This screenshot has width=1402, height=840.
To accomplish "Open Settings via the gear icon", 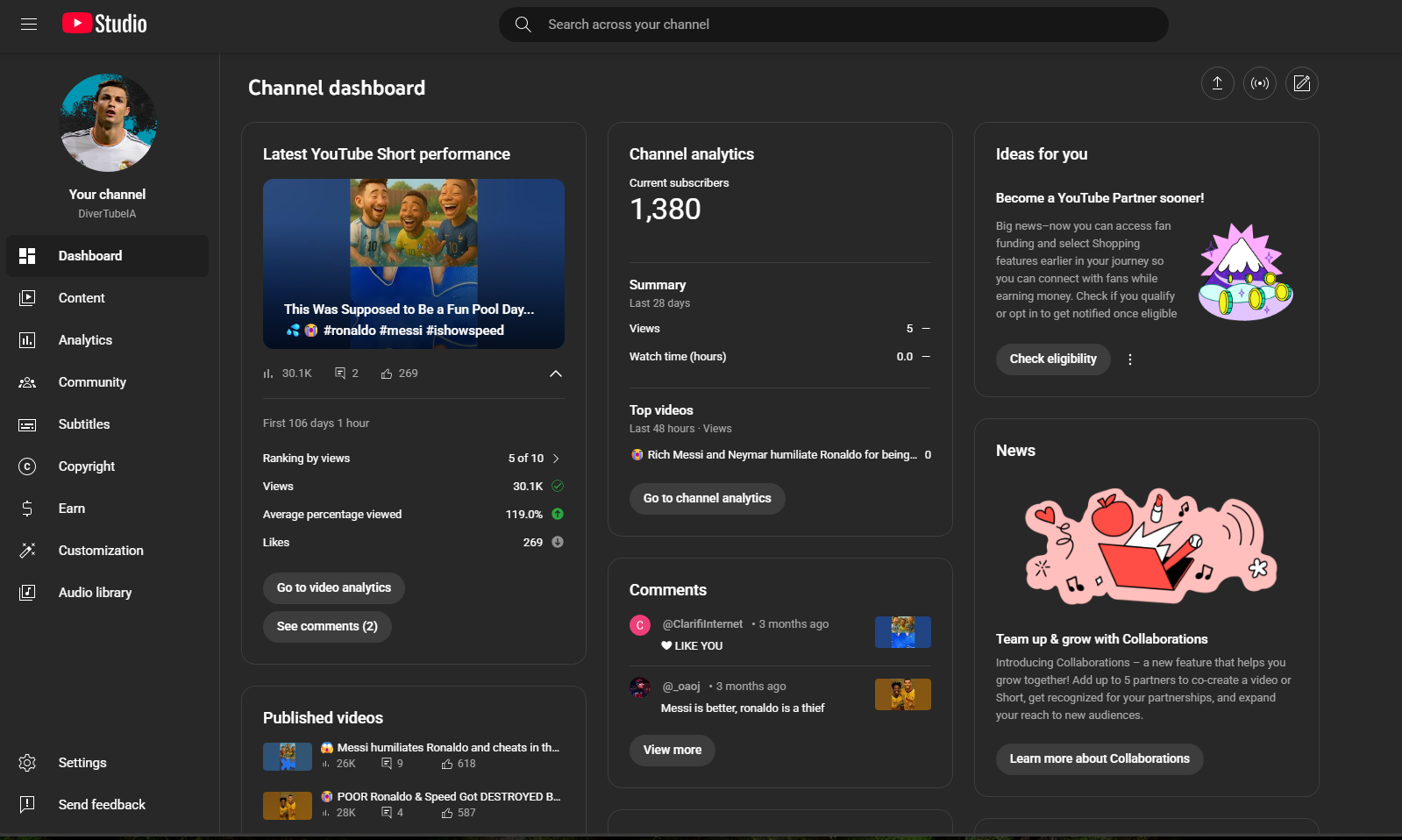I will click(x=27, y=763).
